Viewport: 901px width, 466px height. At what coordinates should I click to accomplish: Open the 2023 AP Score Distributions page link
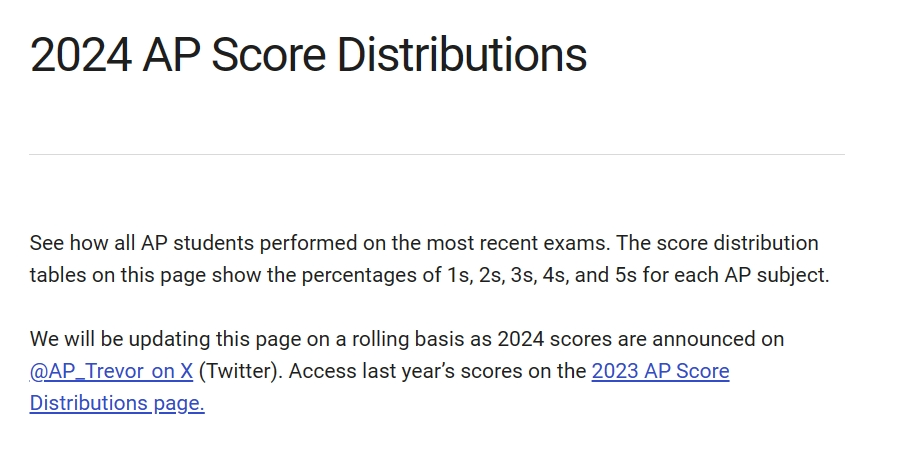coord(660,371)
